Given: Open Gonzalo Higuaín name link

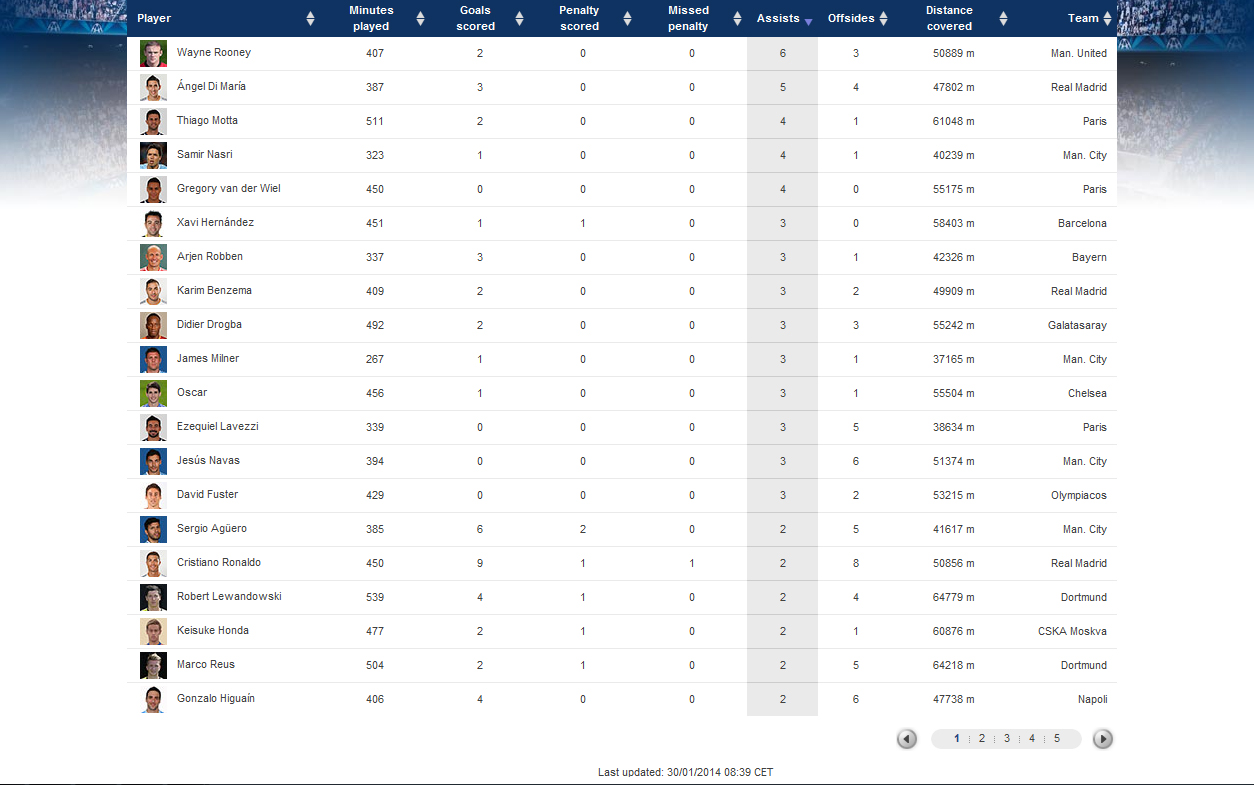Looking at the screenshot, I should point(216,698).
